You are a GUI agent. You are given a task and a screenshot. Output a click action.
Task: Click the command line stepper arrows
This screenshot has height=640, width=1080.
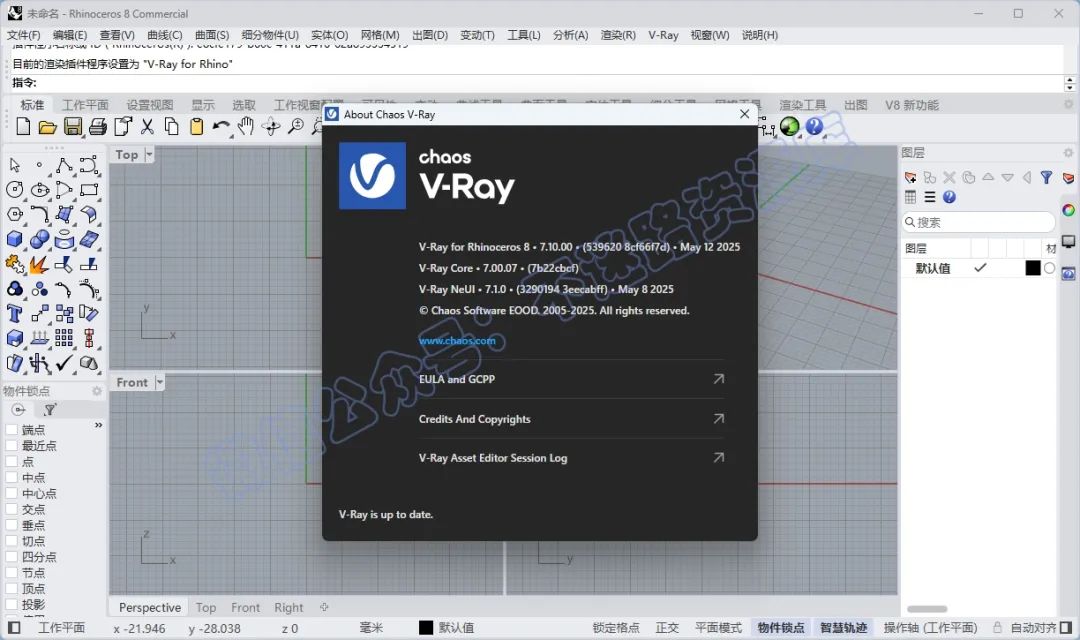(x=1069, y=83)
